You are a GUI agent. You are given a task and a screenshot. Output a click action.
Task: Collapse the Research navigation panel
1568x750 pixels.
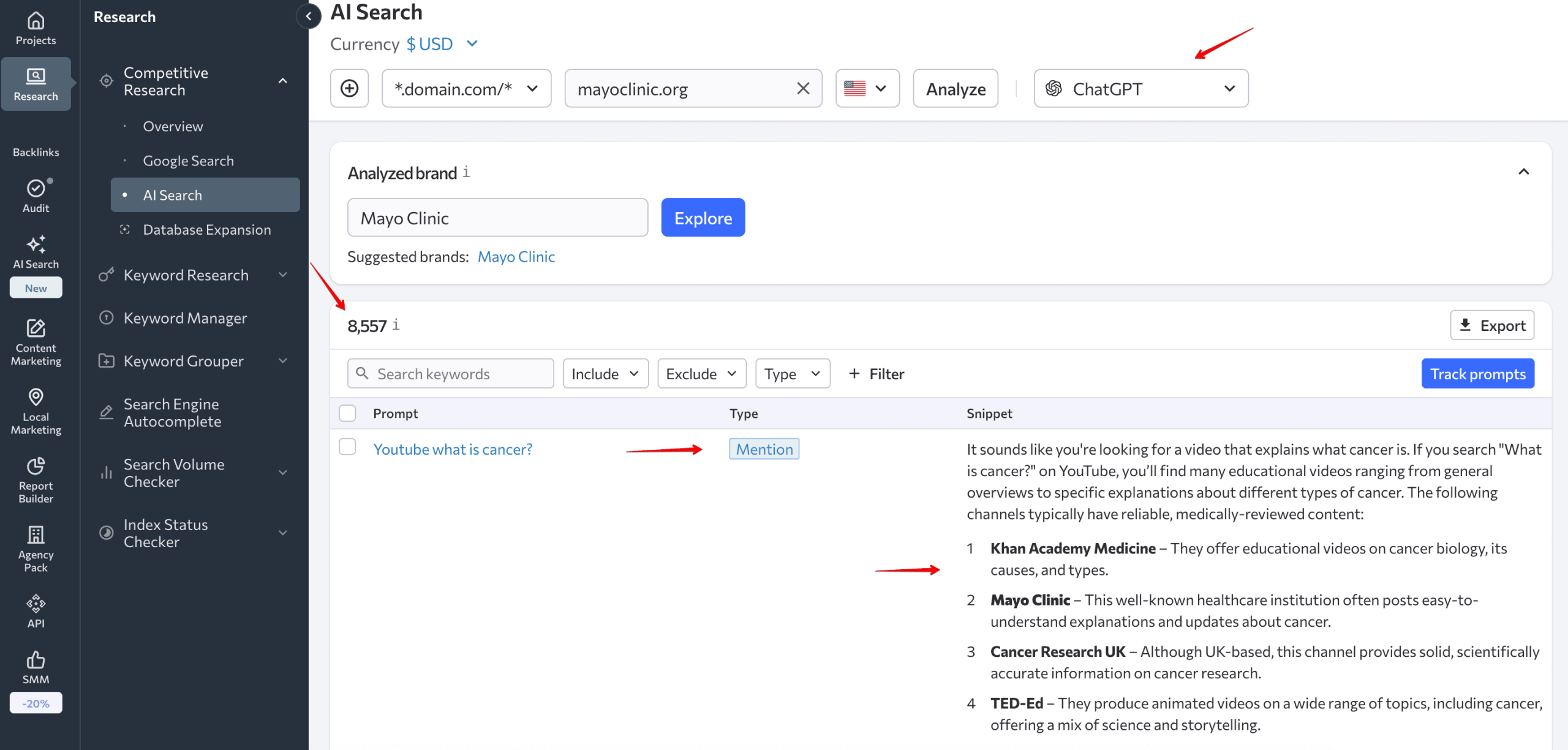[309, 17]
